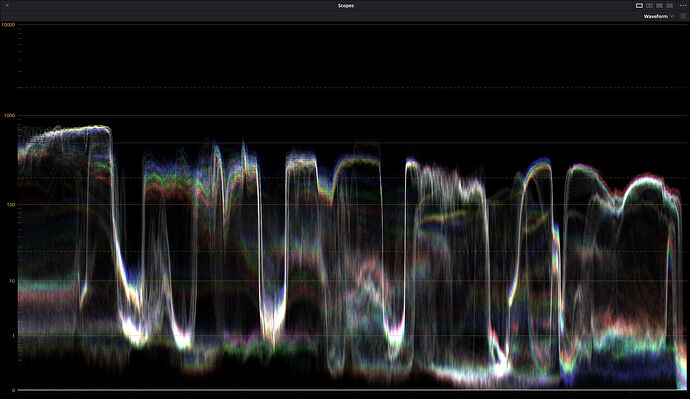The width and height of the screenshot is (690, 399).
Task: Click the white baseline along the scope bottom
Action: (x=352, y=390)
